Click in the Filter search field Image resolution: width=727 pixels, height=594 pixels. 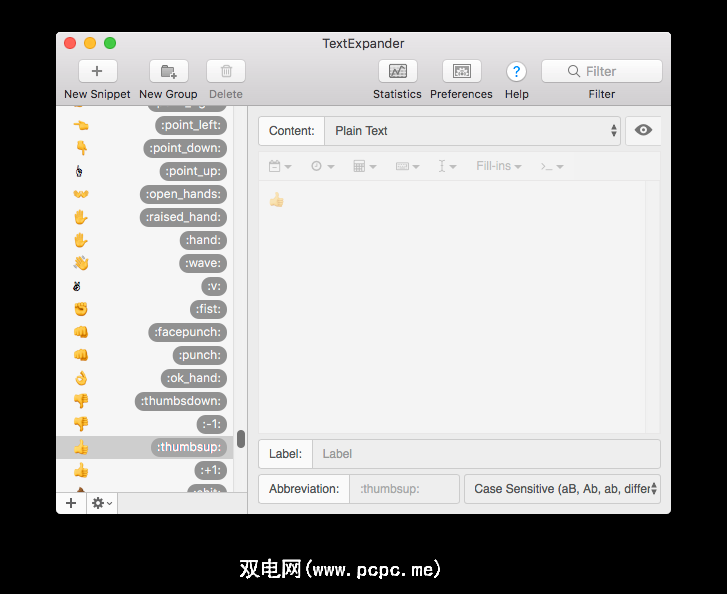pos(601,71)
